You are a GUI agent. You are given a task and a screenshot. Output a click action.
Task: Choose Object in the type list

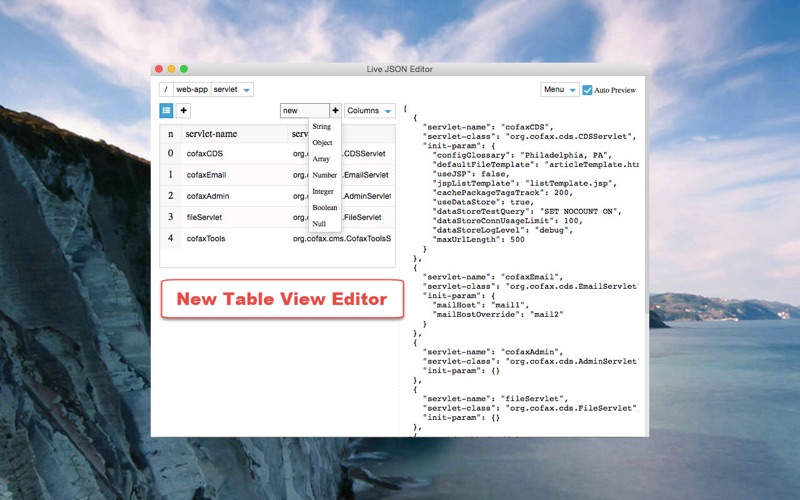pyautogui.click(x=322, y=143)
